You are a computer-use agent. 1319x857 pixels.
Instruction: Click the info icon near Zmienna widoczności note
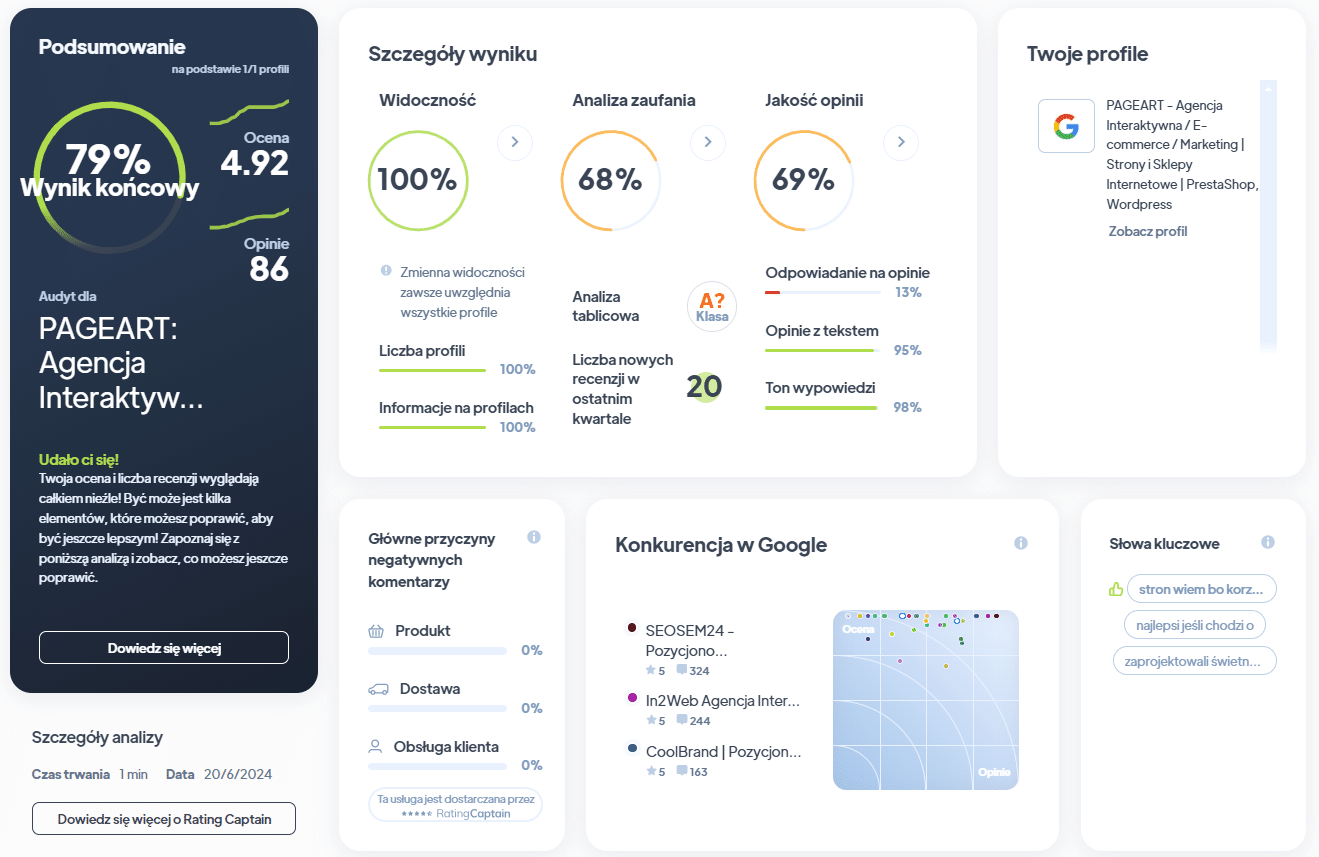point(386,271)
